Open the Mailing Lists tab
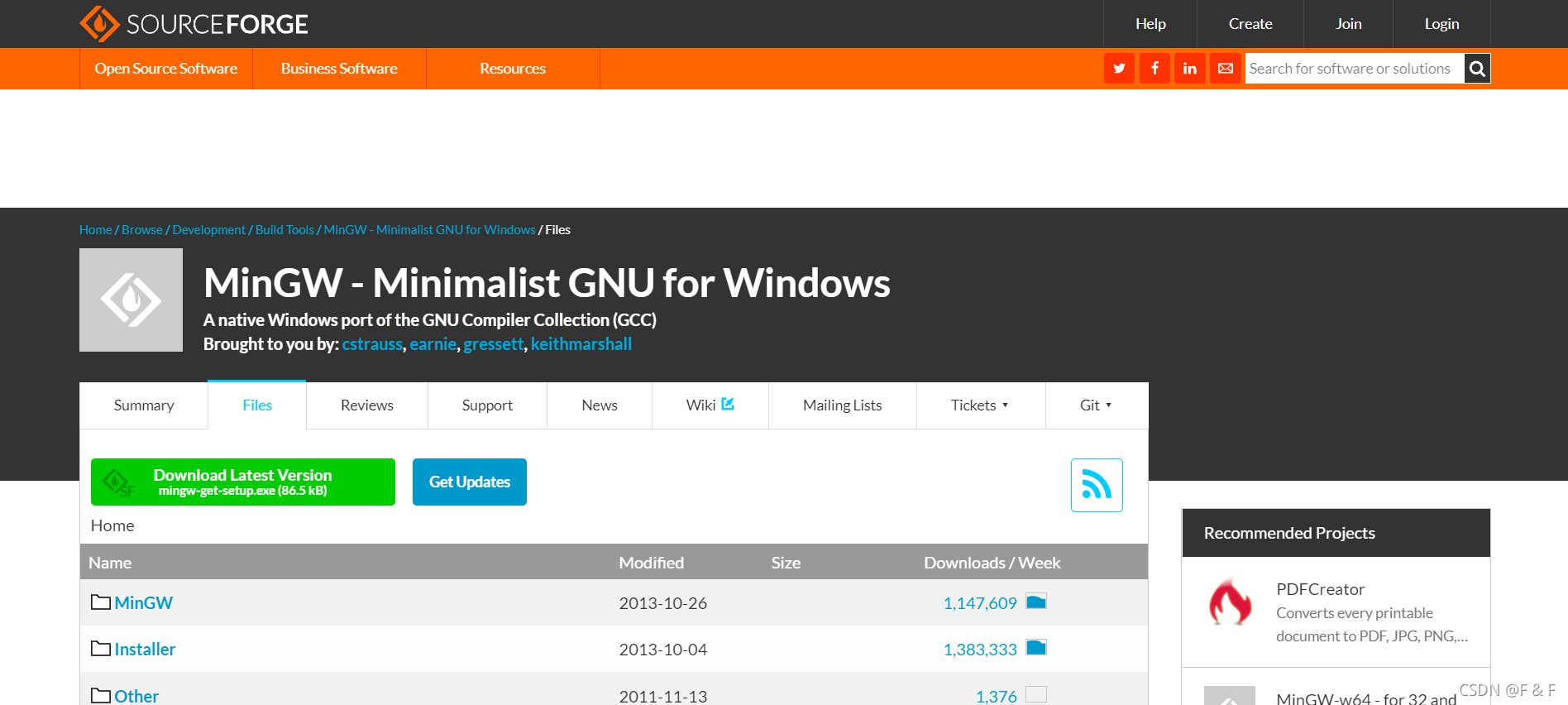Viewport: 1568px width, 705px height. pyautogui.click(x=843, y=405)
